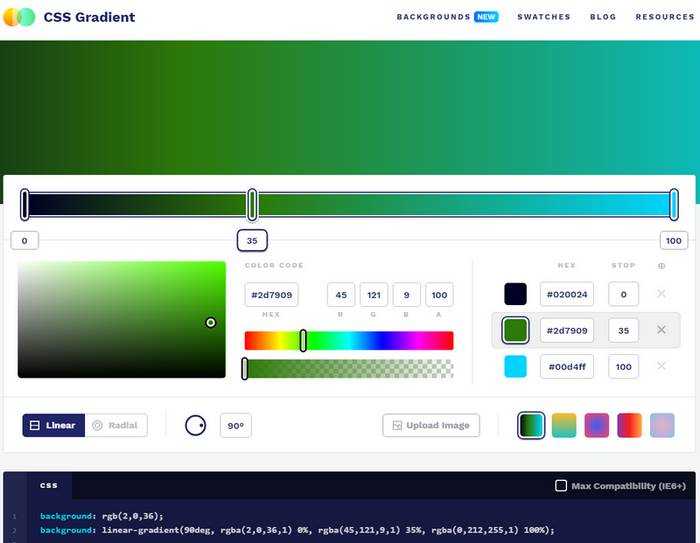Select the green-to-cyan preset swatch
Image resolution: width=700 pixels, height=543 pixels.
point(531,425)
